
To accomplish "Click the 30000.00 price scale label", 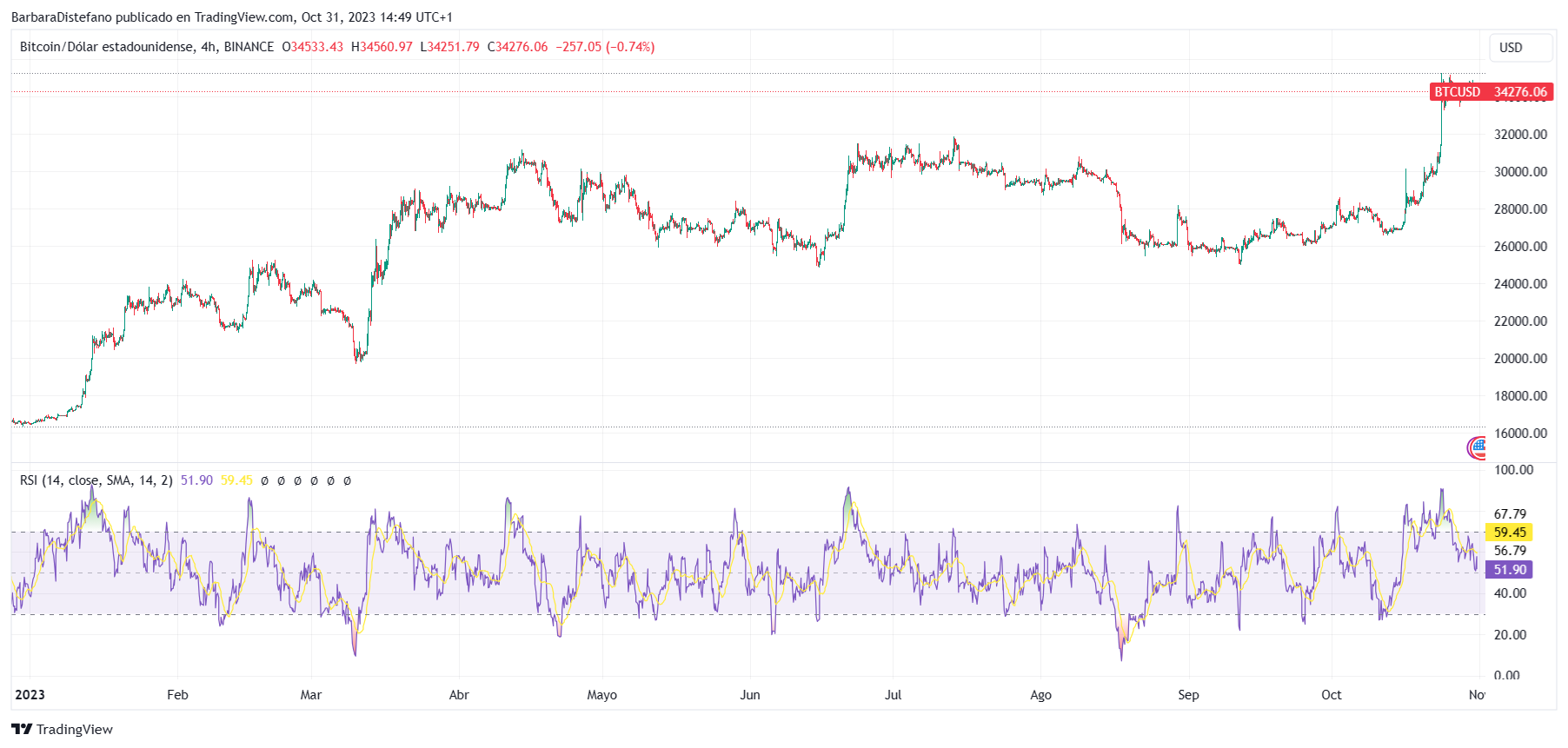I will tap(1520, 172).
